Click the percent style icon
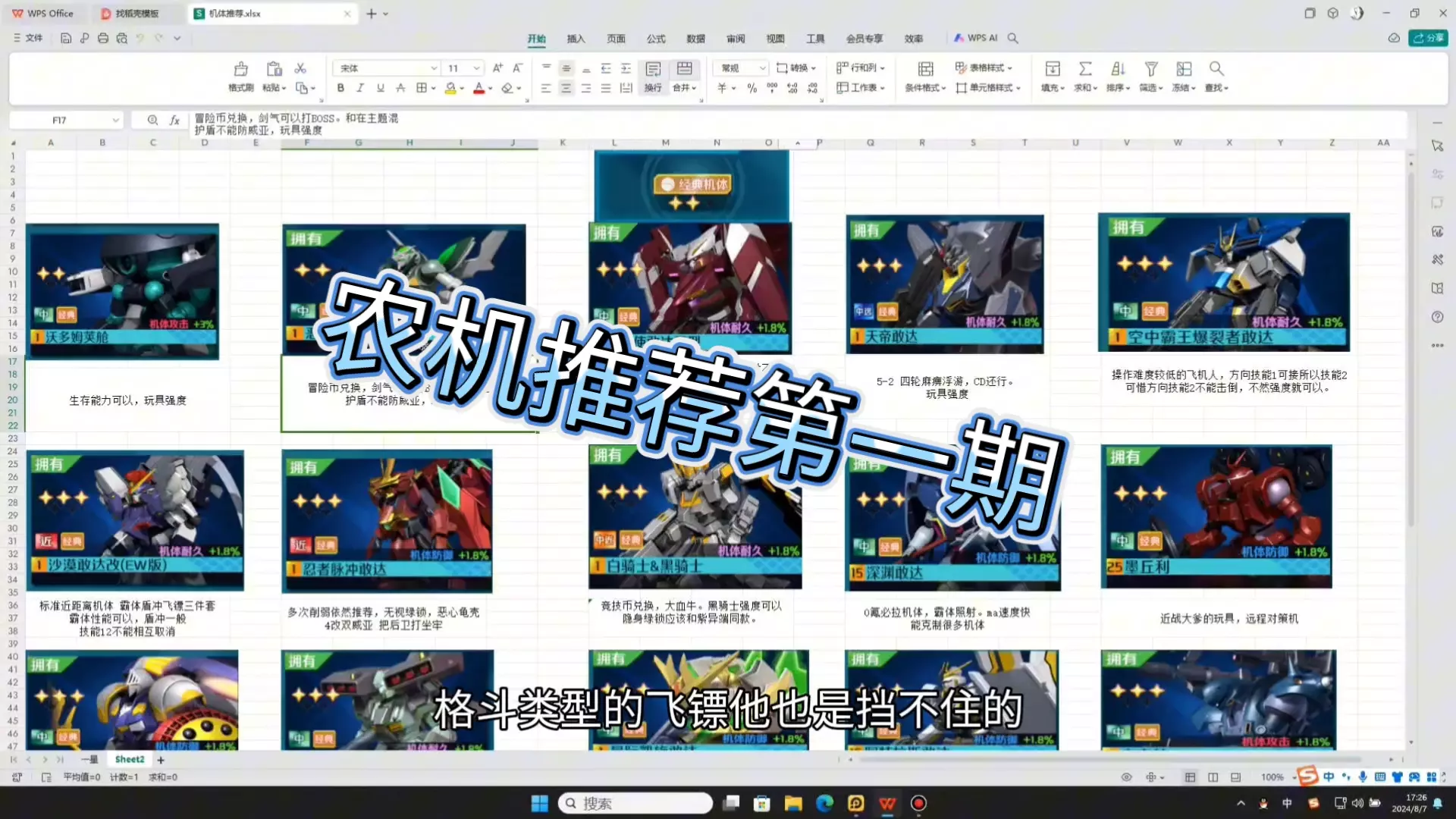 tap(752, 88)
